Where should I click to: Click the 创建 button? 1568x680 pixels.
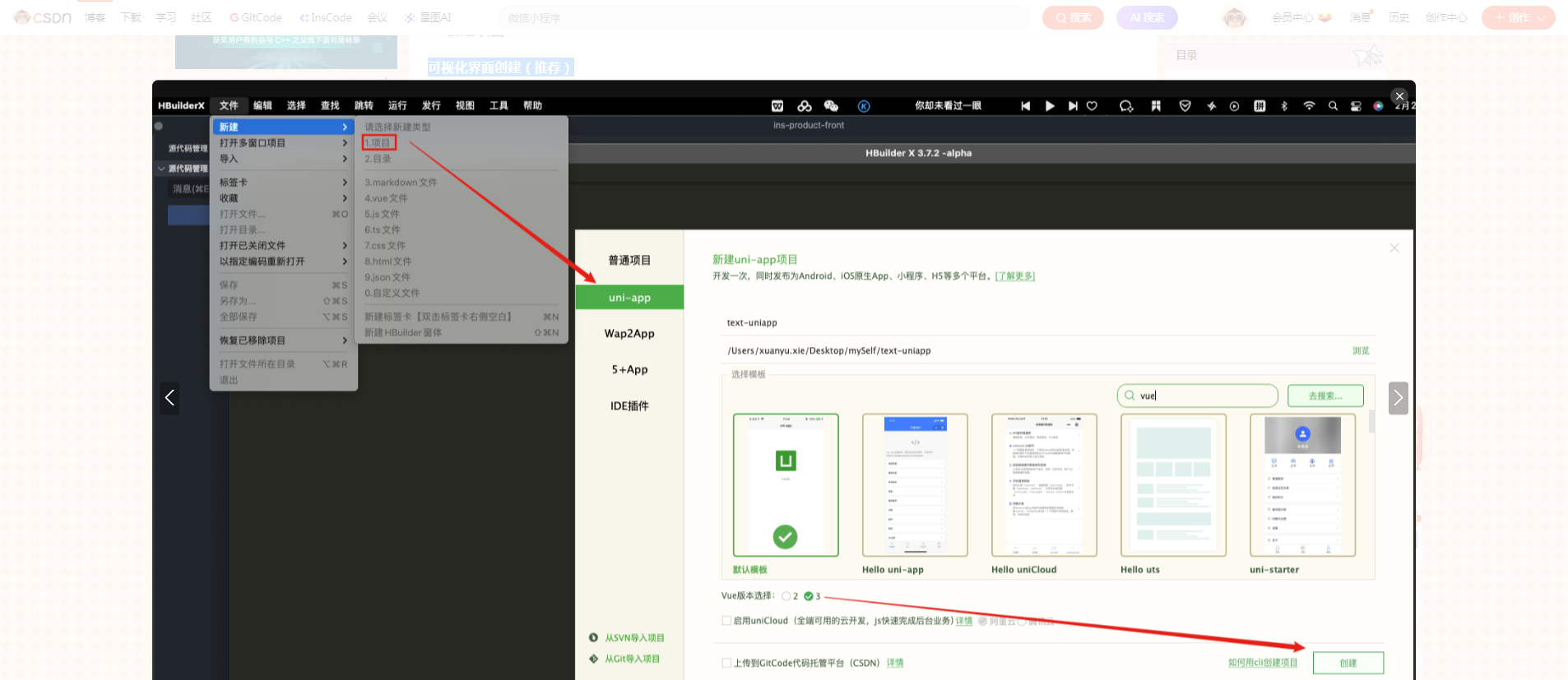click(1348, 663)
